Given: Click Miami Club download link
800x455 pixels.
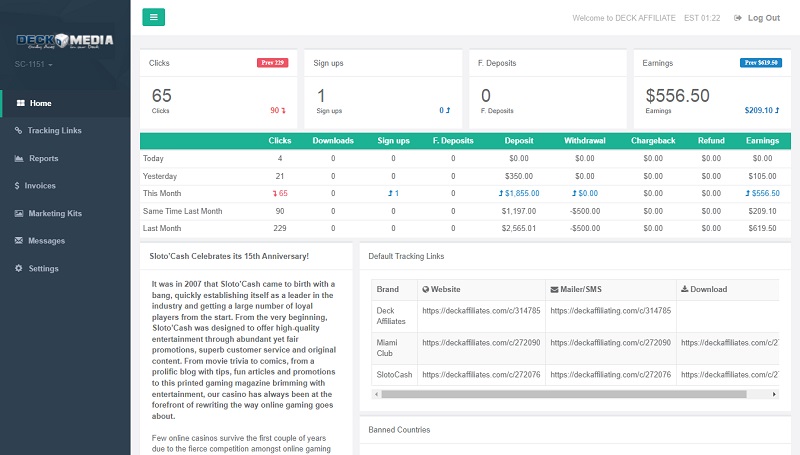Looking at the screenshot, I should point(730,343).
